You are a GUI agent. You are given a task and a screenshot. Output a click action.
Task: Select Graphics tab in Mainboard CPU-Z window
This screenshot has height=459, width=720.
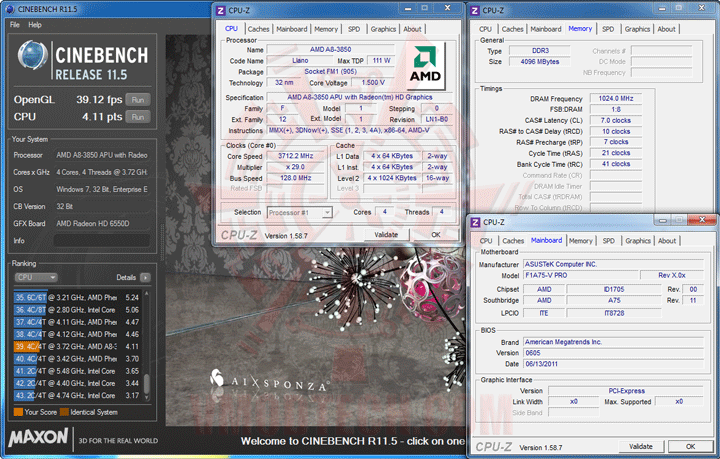pyautogui.click(x=638, y=241)
